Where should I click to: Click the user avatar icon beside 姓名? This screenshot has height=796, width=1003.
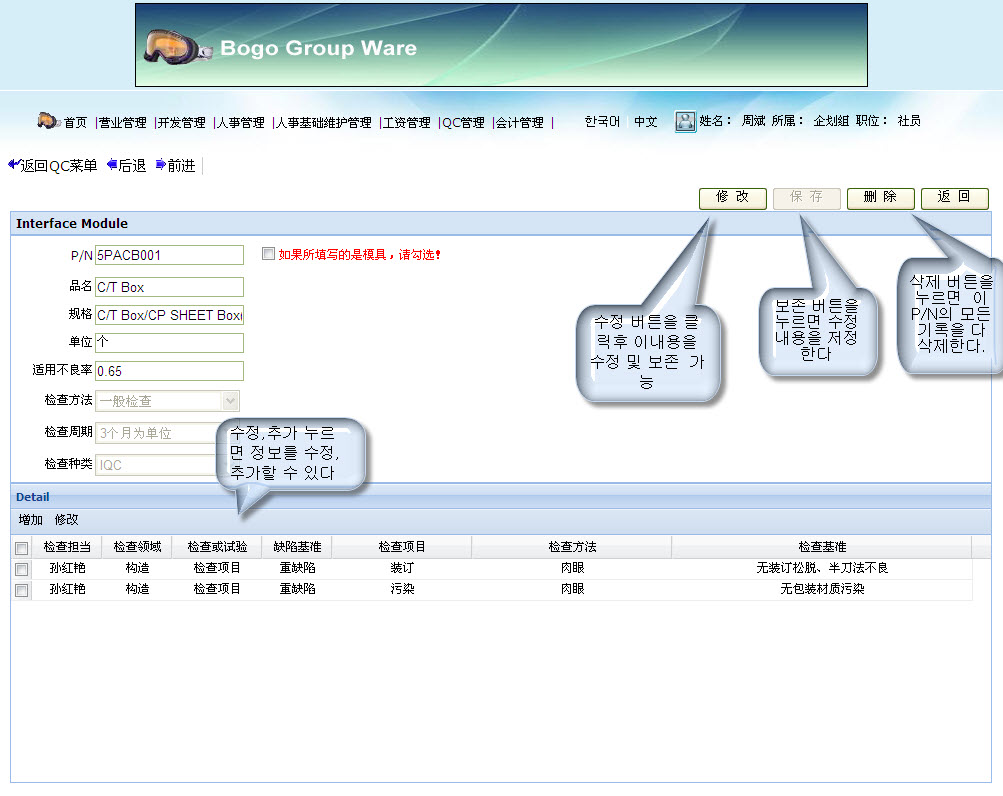pyautogui.click(x=685, y=121)
